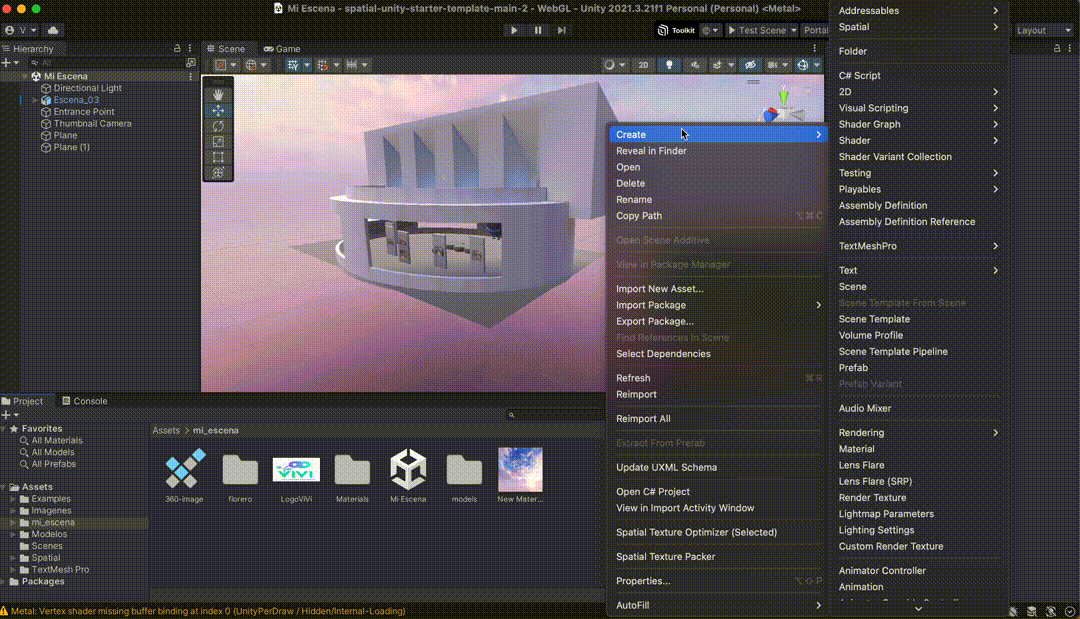Open the Materials folder icon

click(352, 470)
